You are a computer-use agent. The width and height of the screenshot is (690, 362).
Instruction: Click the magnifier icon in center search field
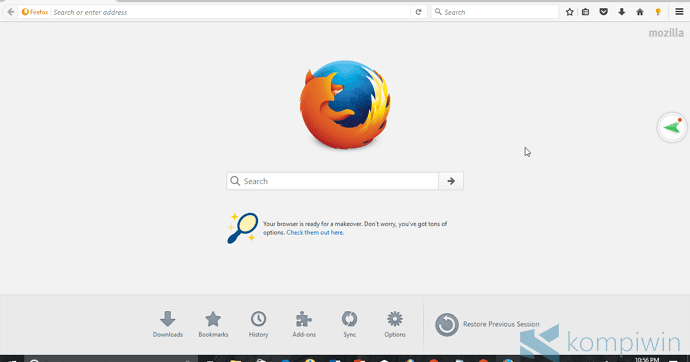tap(235, 181)
